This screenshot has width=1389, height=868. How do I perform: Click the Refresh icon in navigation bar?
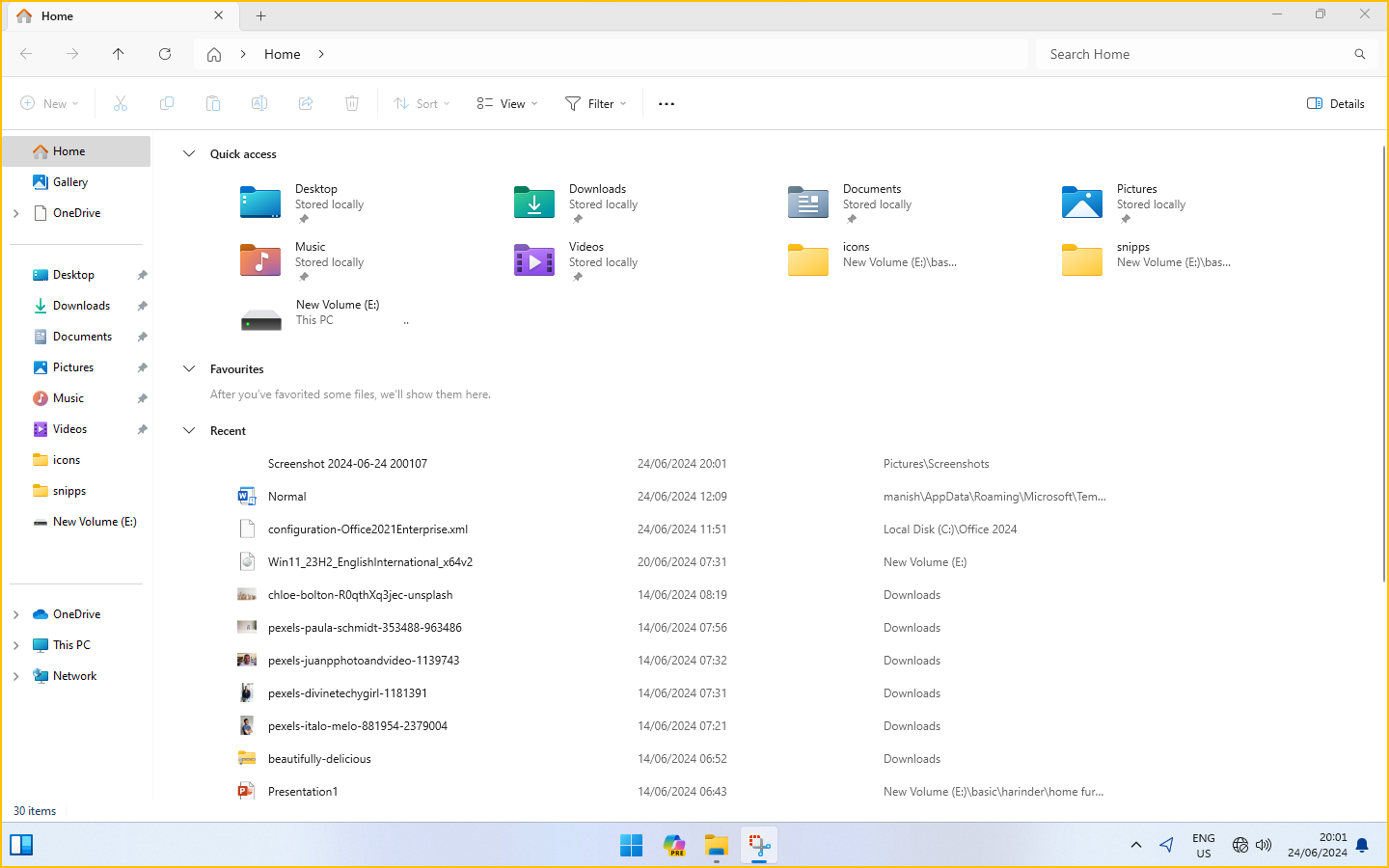click(165, 54)
